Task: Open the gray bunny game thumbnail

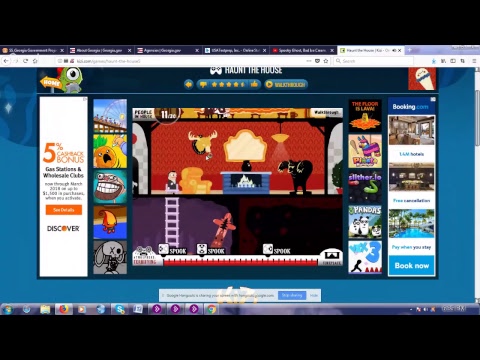Action: point(110,257)
